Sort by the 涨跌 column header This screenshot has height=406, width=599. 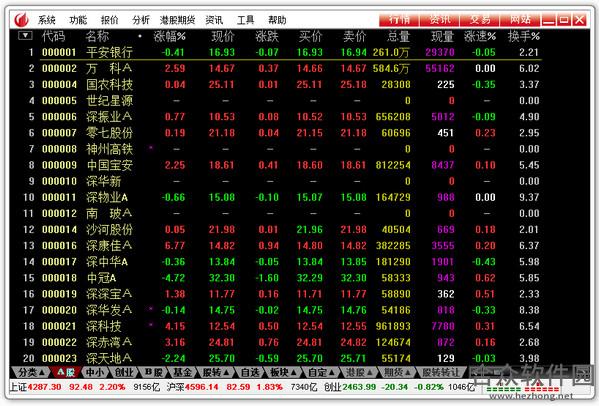(x=267, y=36)
